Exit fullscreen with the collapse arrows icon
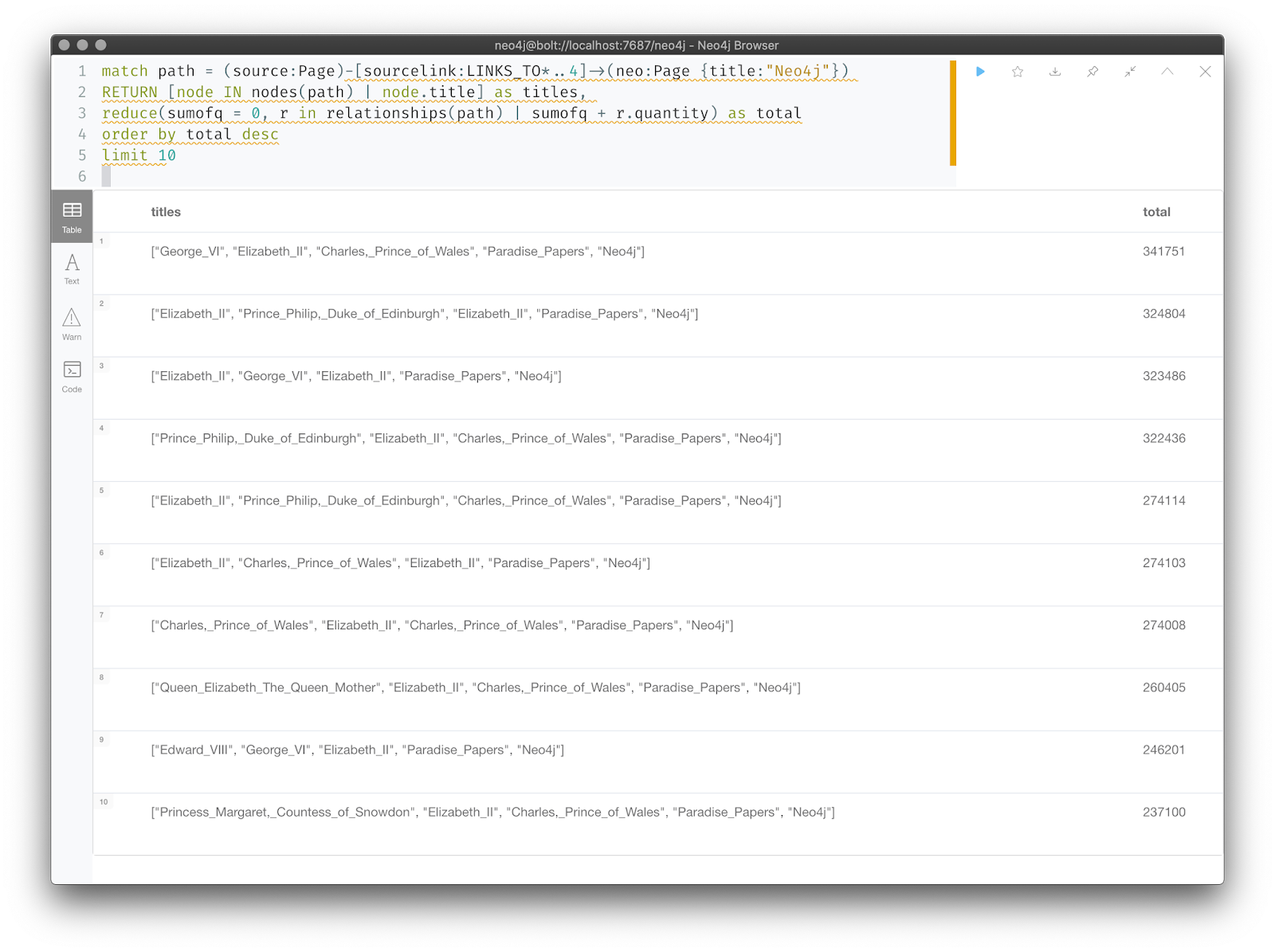The height and width of the screenshot is (952, 1275). tap(1130, 72)
